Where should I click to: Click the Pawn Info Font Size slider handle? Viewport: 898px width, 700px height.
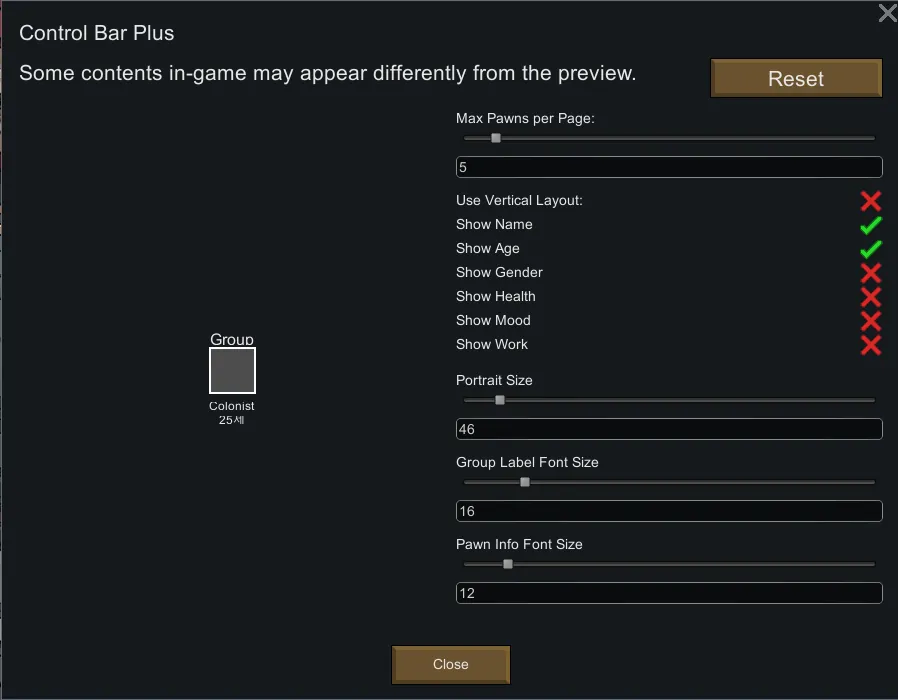point(508,564)
